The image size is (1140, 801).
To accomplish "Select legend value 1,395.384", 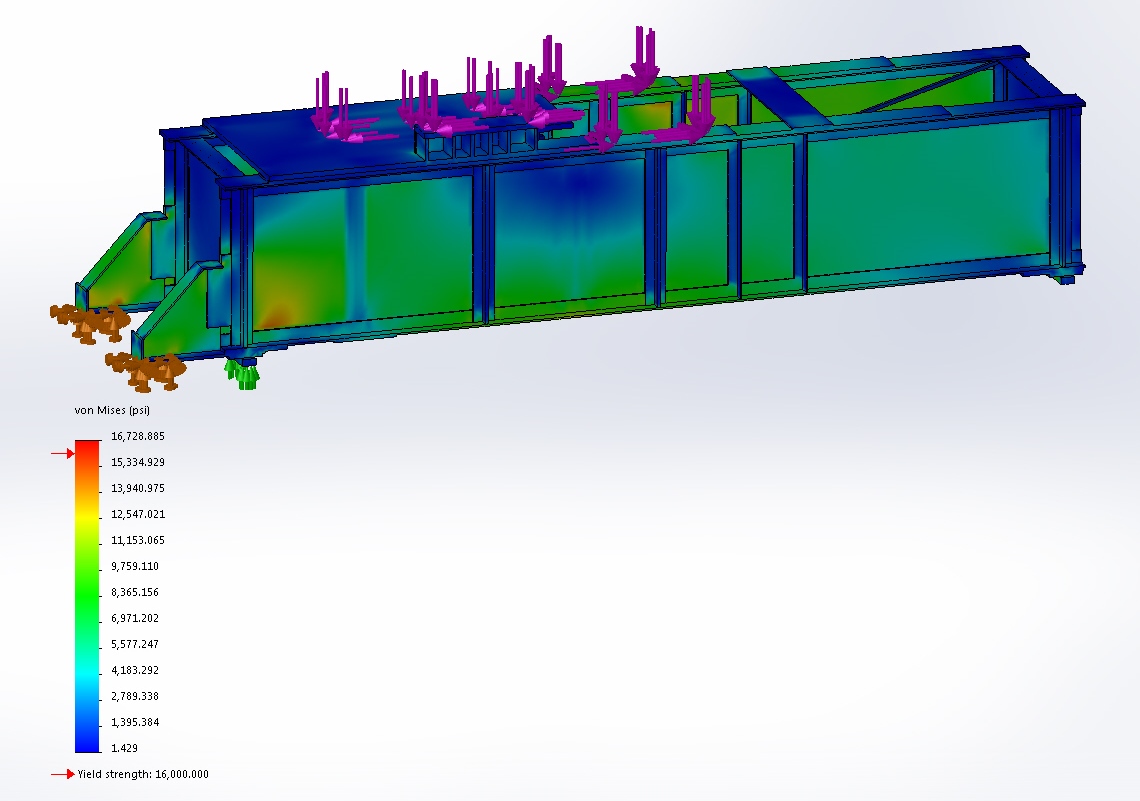I will click(x=135, y=722).
